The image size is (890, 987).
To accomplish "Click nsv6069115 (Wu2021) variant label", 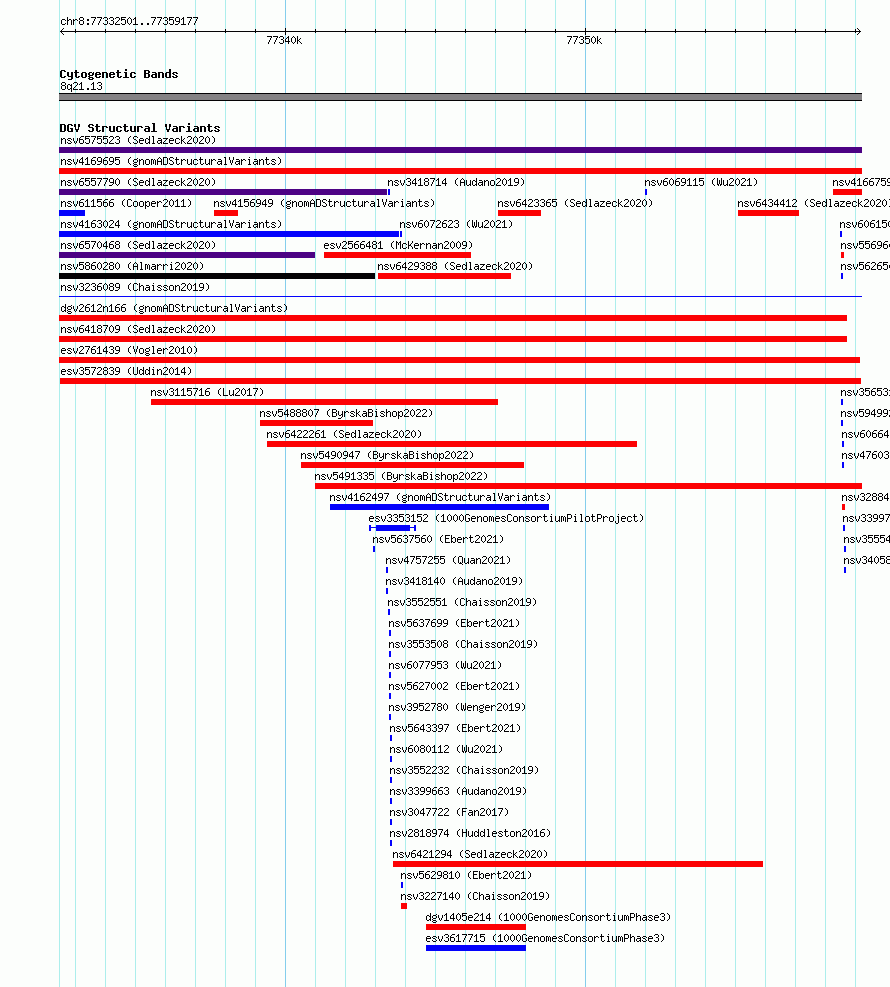I will coord(701,183).
